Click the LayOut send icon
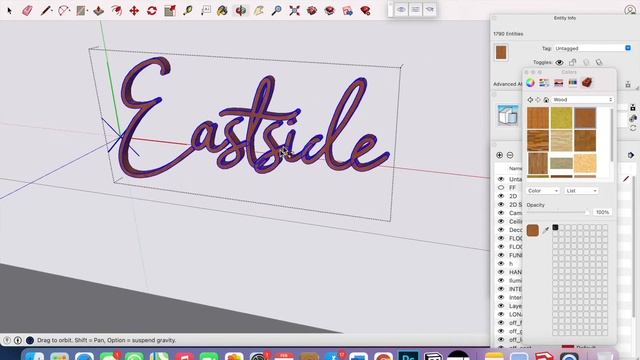 [x=348, y=11]
